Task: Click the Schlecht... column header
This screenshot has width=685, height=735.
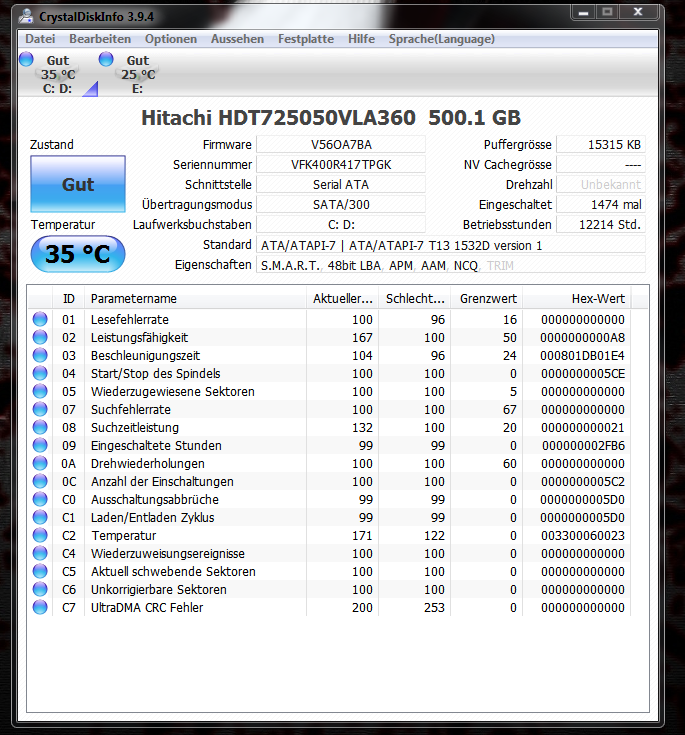Action: pyautogui.click(x=415, y=299)
